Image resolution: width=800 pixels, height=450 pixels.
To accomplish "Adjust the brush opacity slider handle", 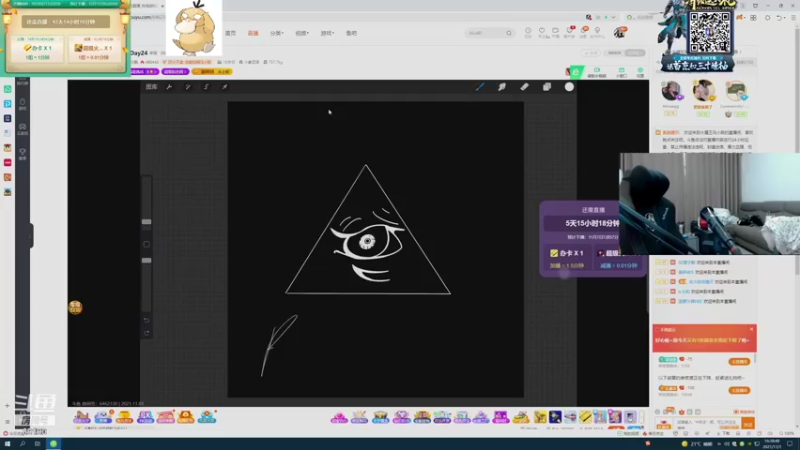I will coord(146,260).
